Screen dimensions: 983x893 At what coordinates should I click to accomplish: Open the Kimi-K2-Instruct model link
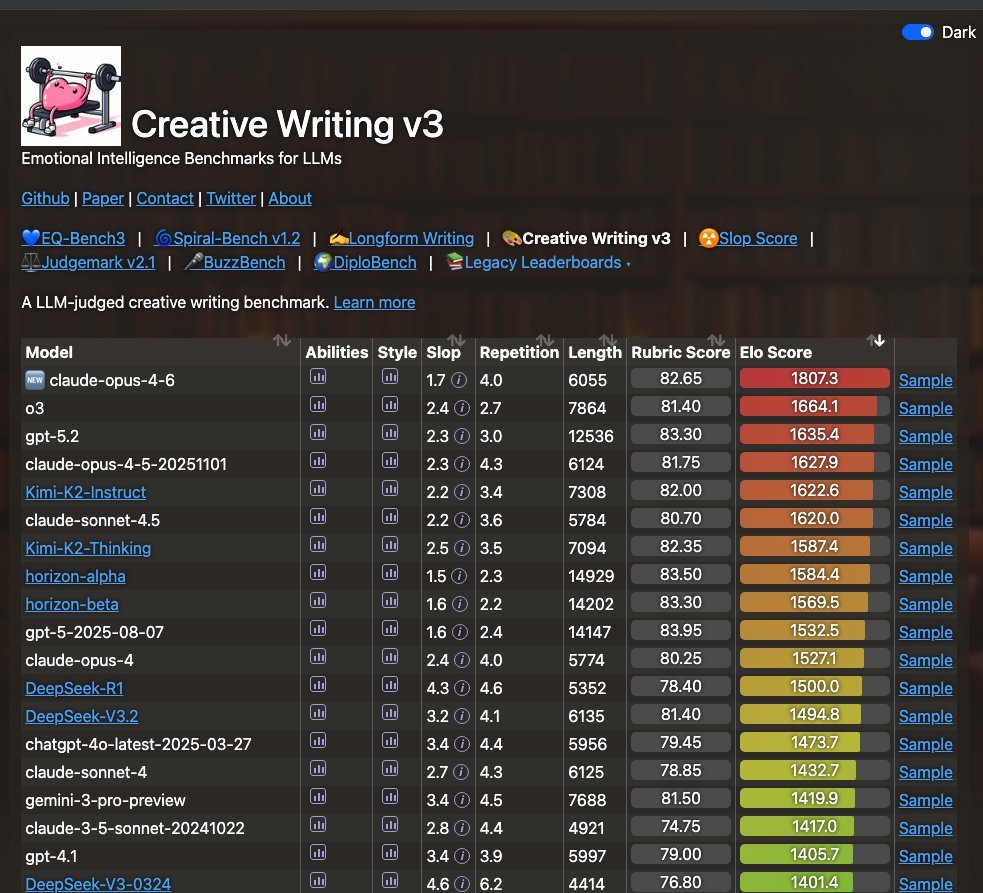pyautogui.click(x=85, y=492)
